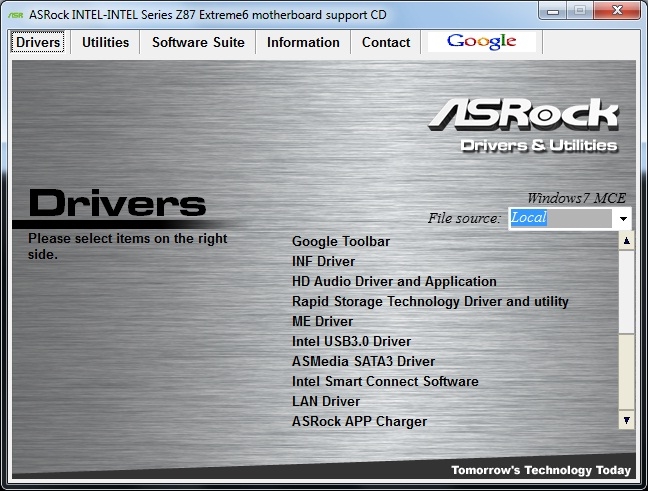648x491 pixels.
Task: Open the Drivers tab
Action: [38, 42]
